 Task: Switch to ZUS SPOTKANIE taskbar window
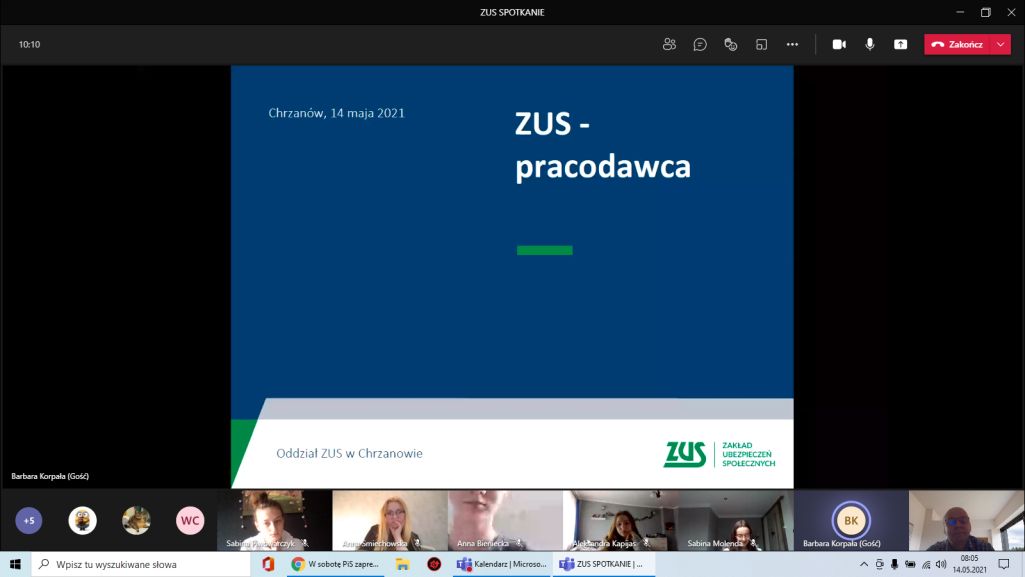click(603, 564)
